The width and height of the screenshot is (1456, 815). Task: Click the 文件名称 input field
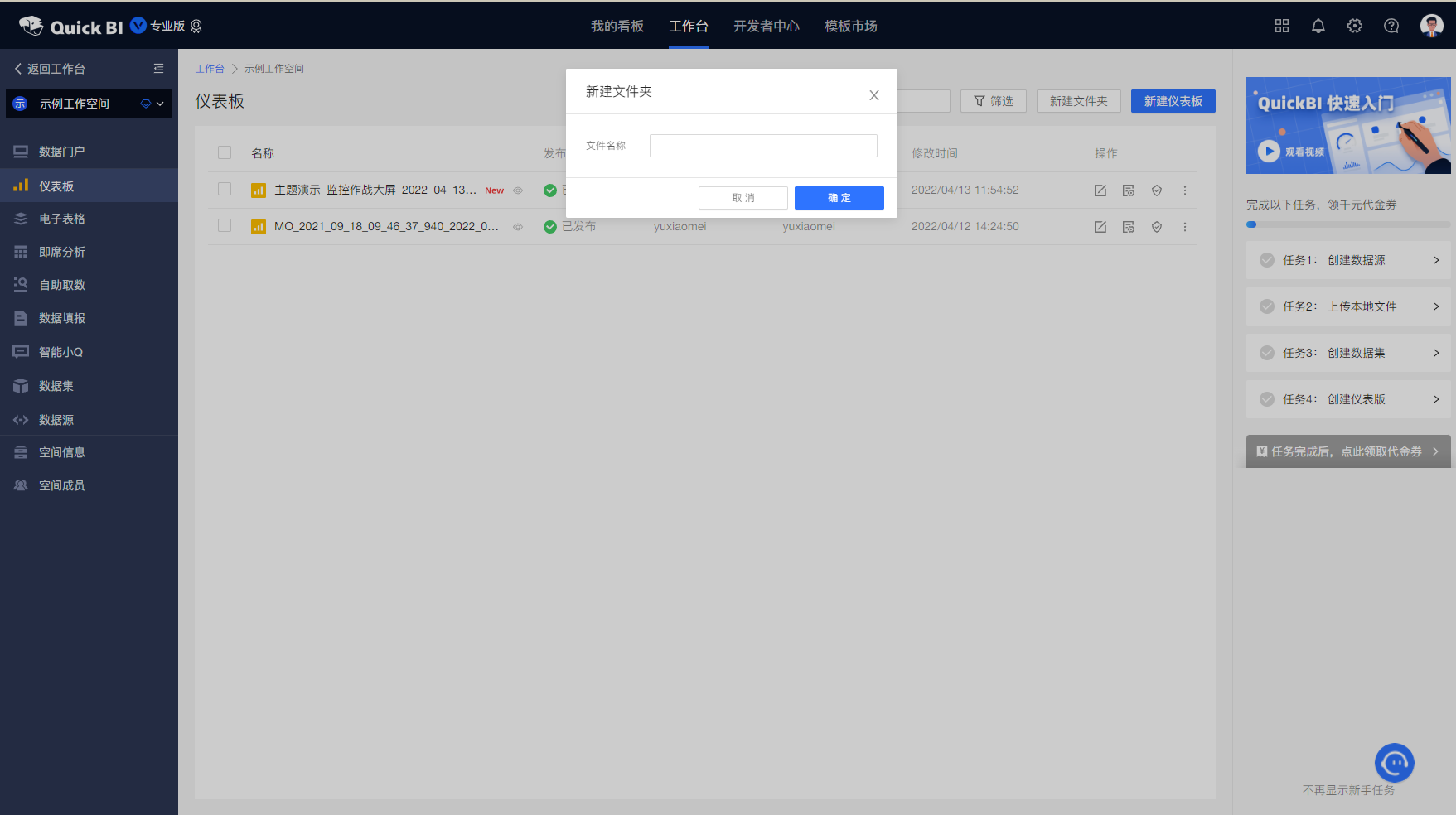point(762,146)
